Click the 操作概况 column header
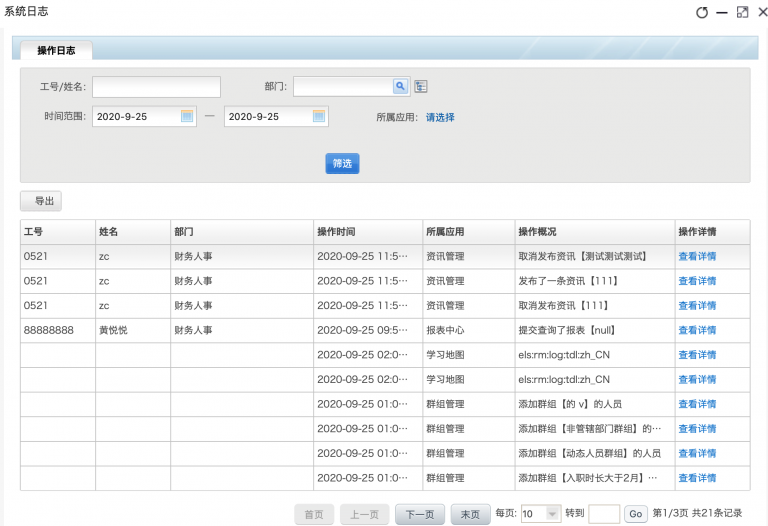Image resolution: width=768 pixels, height=526 pixels. pyautogui.click(x=595, y=232)
